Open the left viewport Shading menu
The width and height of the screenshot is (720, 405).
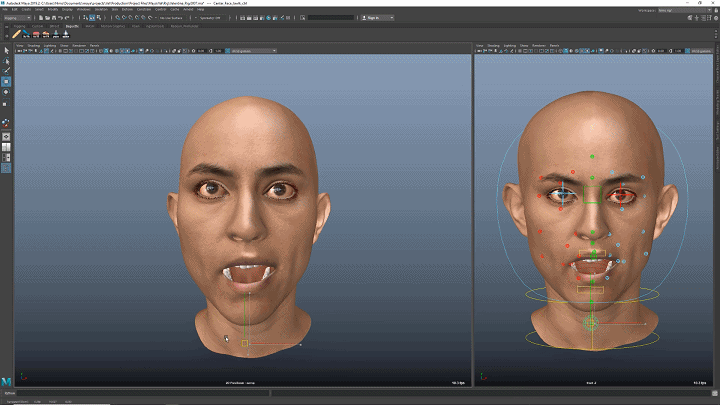(x=34, y=45)
